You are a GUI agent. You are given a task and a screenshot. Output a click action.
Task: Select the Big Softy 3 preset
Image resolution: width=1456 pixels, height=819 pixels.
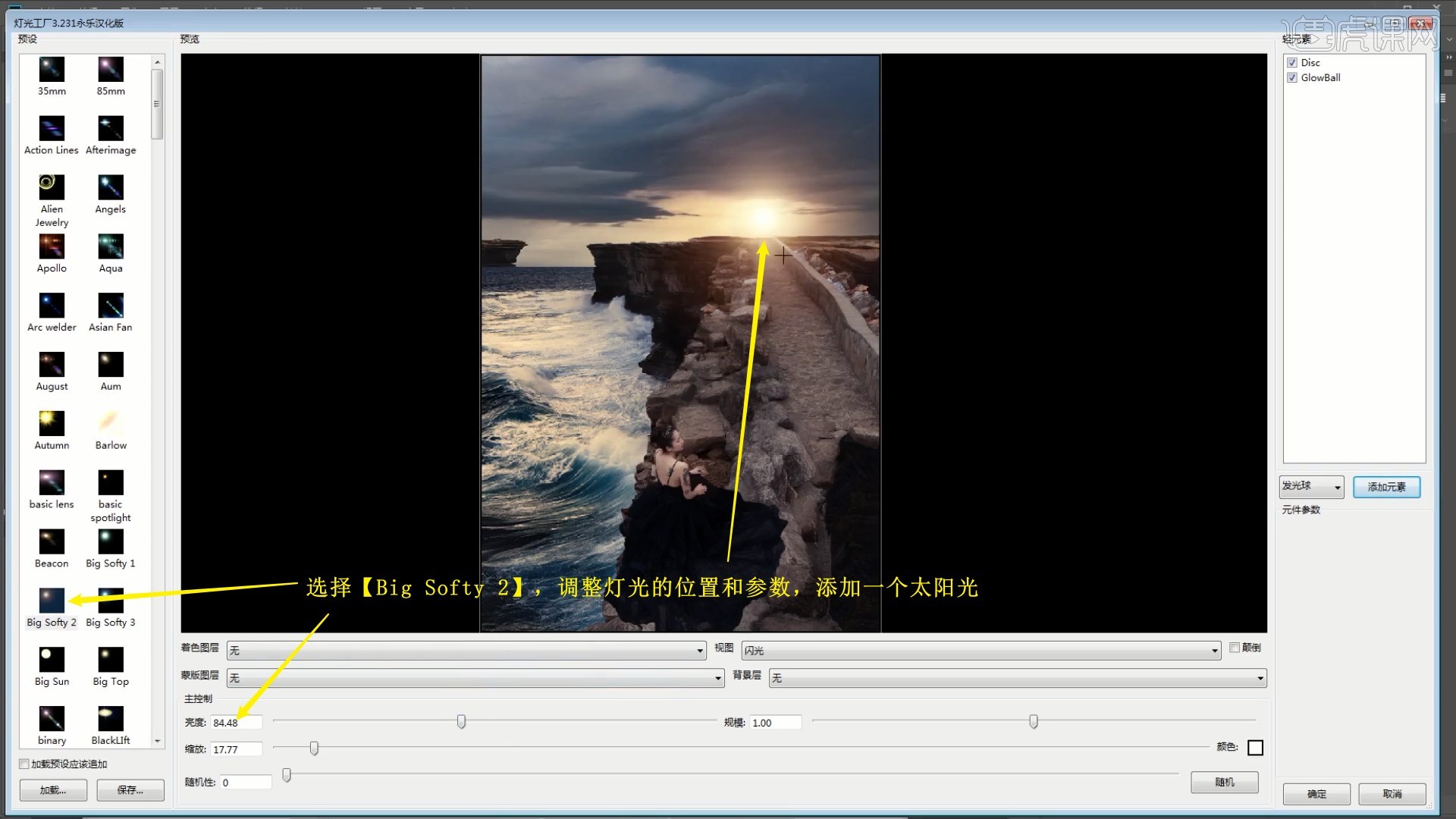point(111,601)
